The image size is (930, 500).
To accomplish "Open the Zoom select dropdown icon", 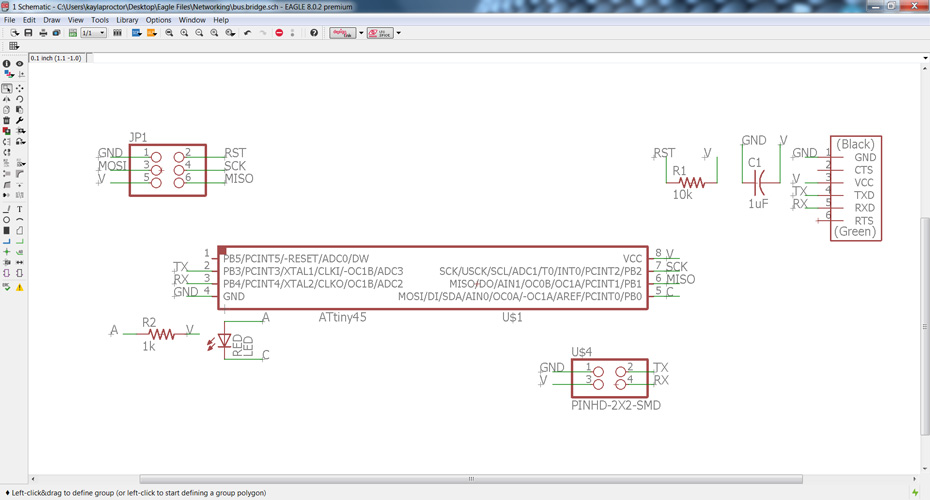I will tap(230, 33).
